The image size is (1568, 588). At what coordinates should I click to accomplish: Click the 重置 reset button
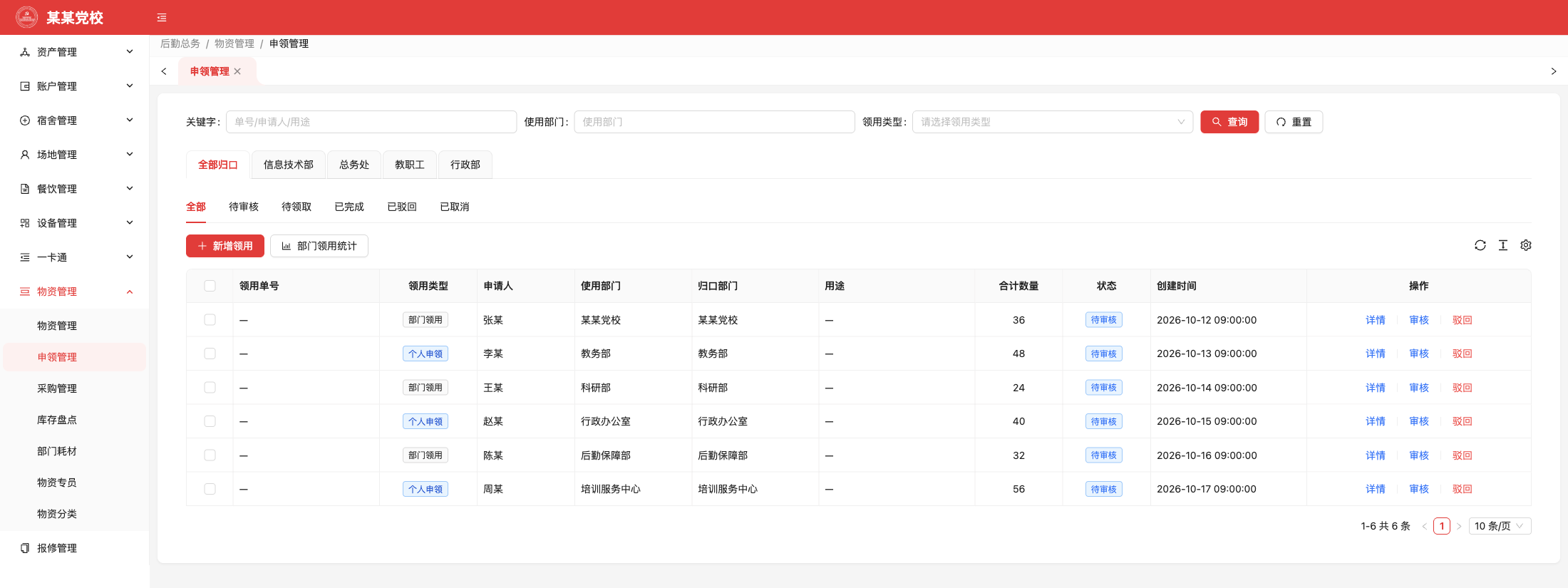[x=1294, y=122]
